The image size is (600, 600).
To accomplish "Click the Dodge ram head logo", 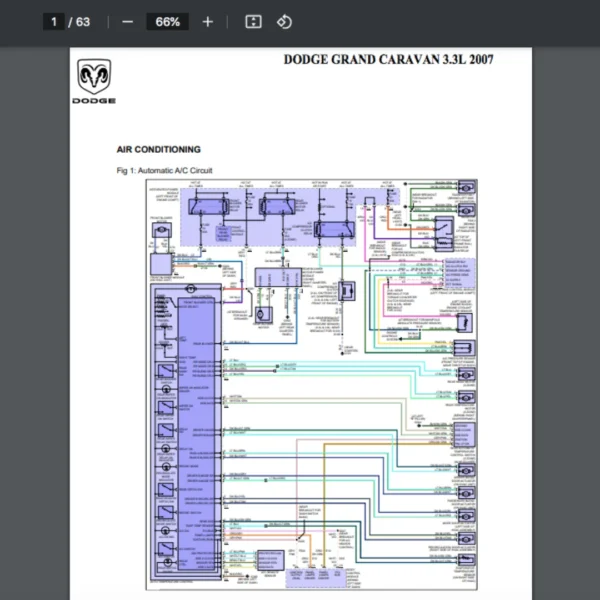I will click(94, 76).
